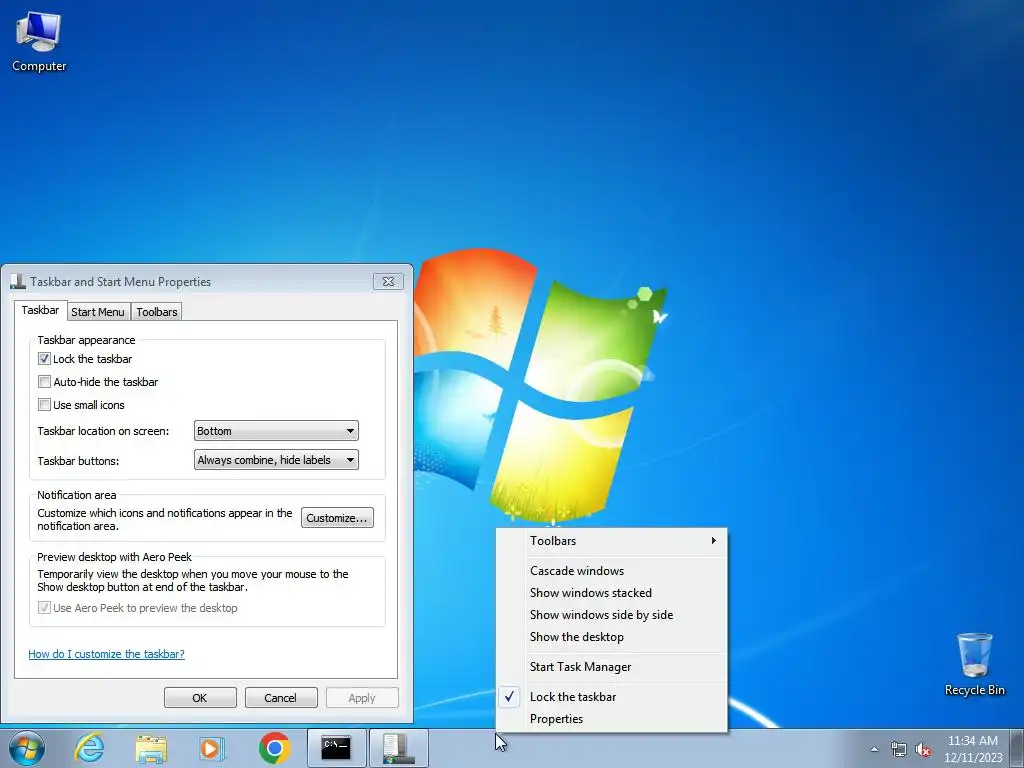Image resolution: width=1024 pixels, height=768 pixels.
Task: Open Windows Explorer from the taskbar
Action: click(151, 748)
